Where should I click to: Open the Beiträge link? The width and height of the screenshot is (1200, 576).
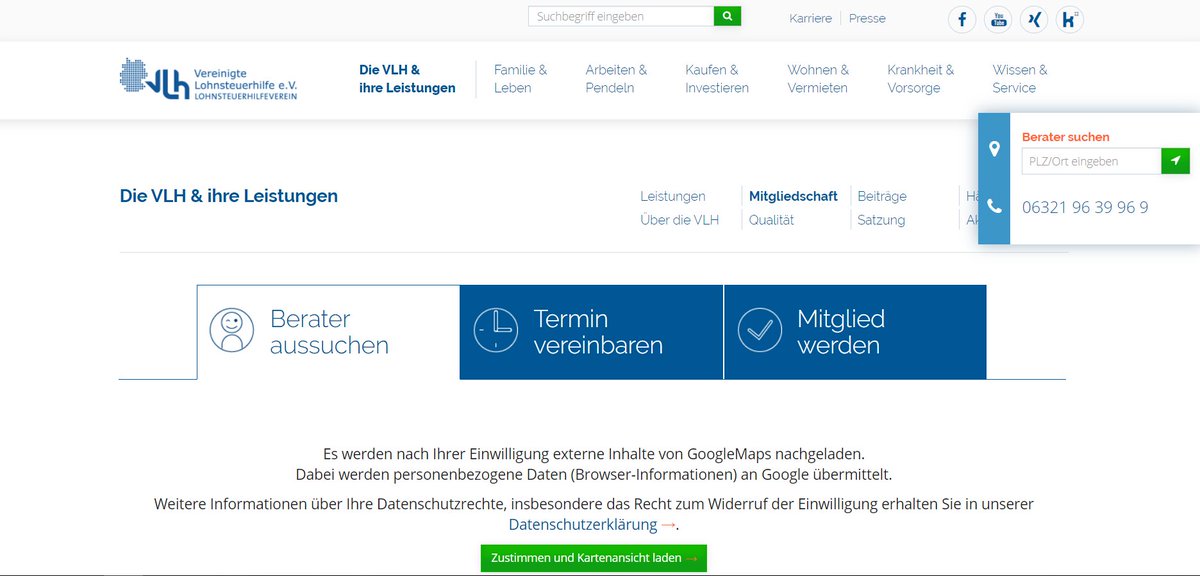tap(882, 196)
